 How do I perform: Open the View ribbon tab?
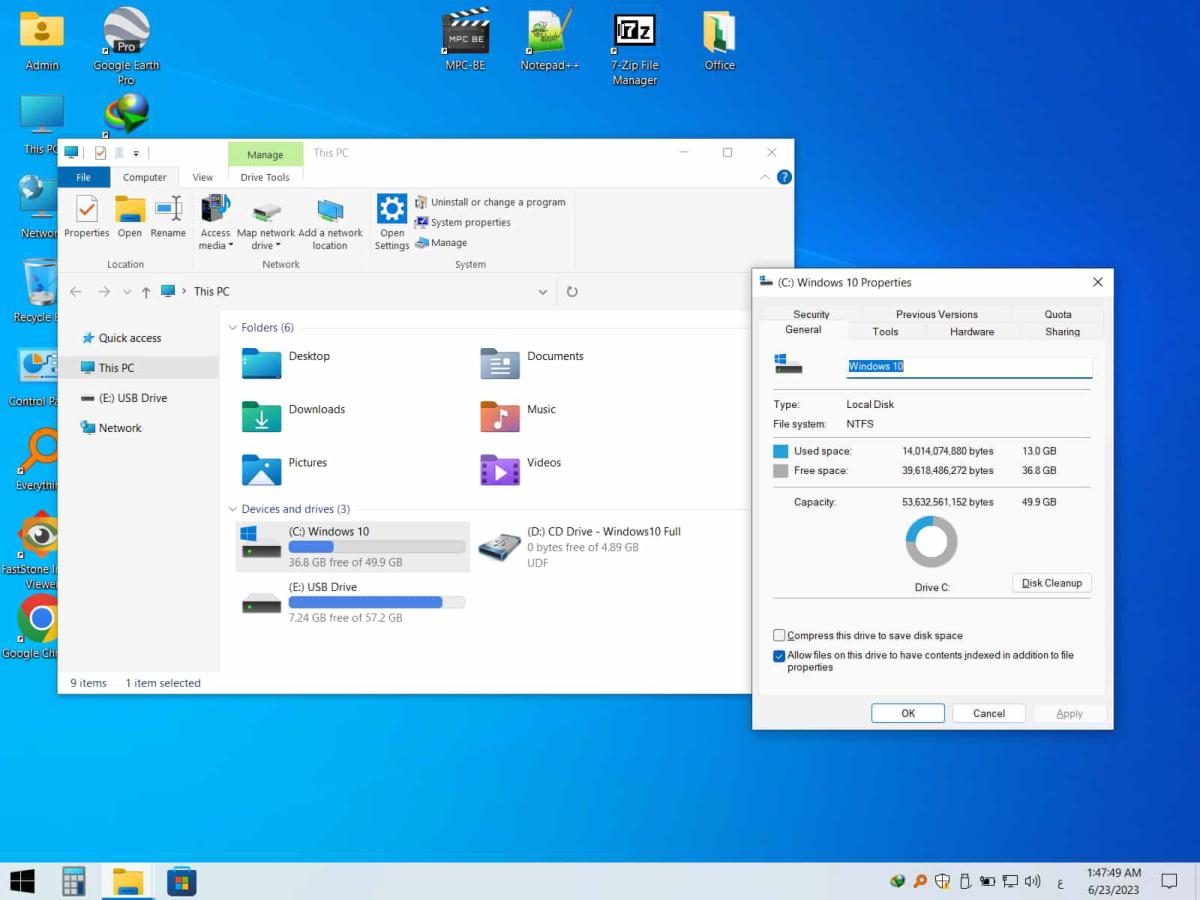pyautogui.click(x=203, y=178)
